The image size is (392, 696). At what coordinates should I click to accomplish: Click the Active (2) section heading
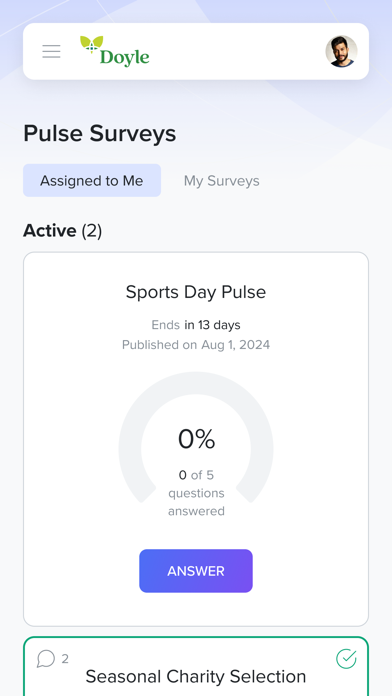click(x=63, y=231)
